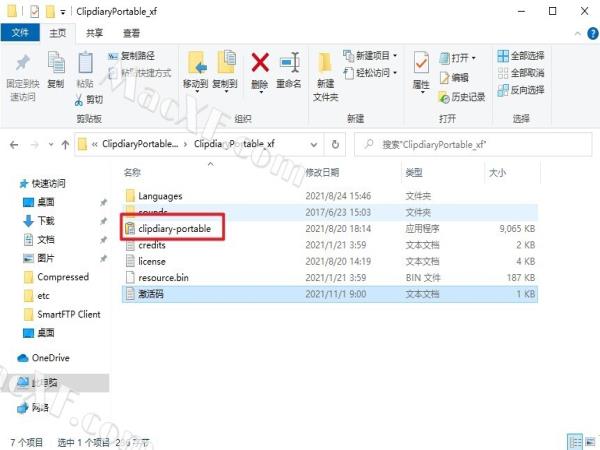Image resolution: width=600 pixels, height=450 pixels.
Task: Click the History ribbon button
Action: click(462, 97)
